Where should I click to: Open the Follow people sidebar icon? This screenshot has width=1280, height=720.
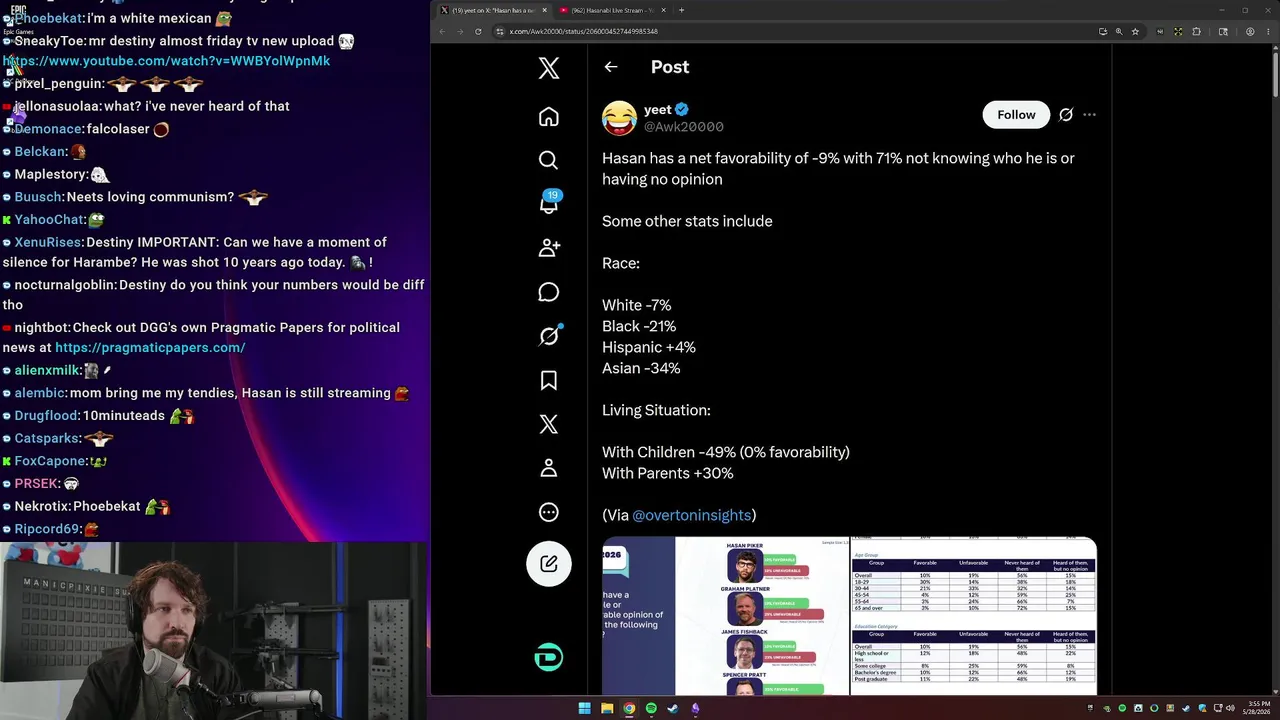[x=549, y=248]
